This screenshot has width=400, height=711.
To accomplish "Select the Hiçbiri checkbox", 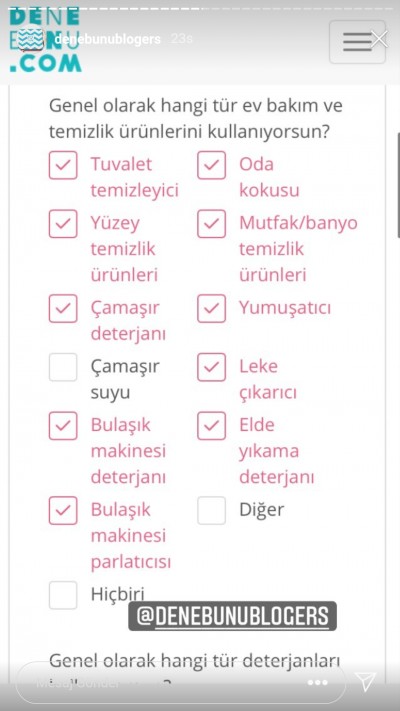I will point(63,595).
